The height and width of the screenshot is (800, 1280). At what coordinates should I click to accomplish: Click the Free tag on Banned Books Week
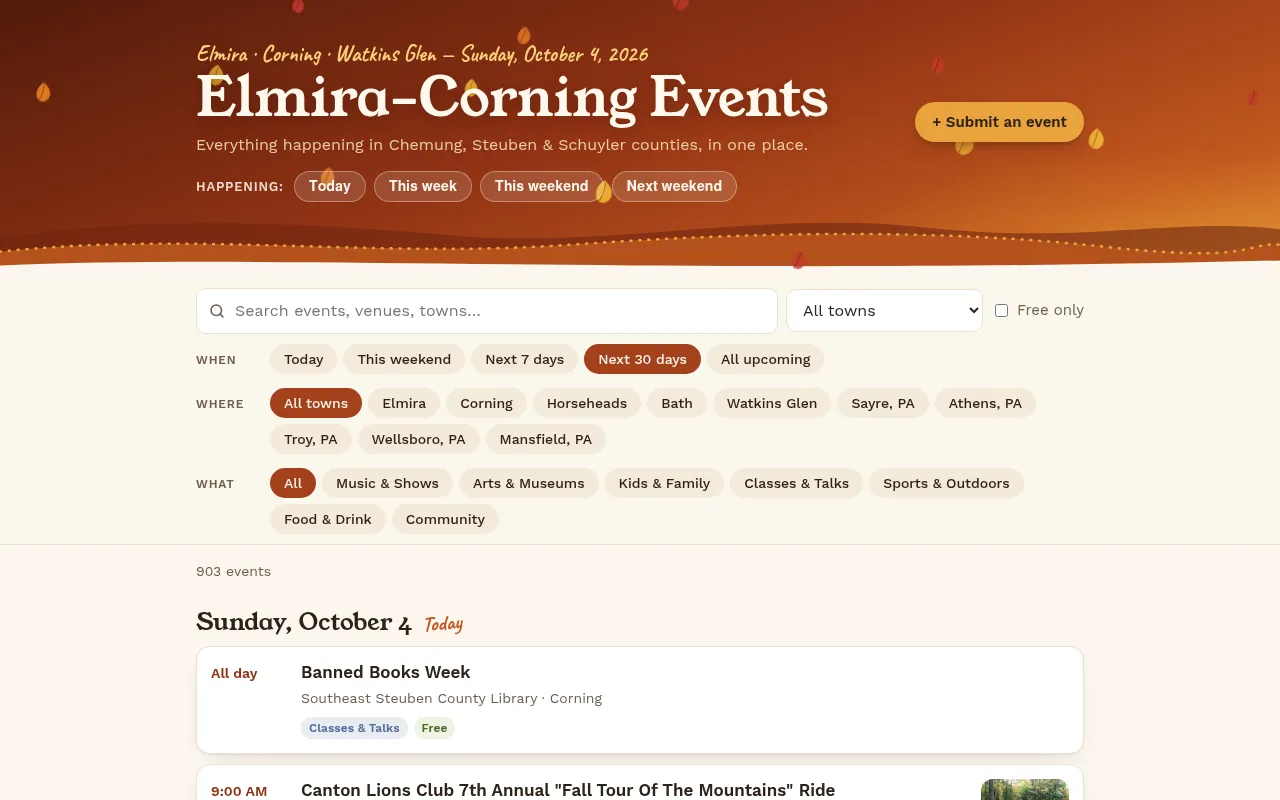coord(434,728)
